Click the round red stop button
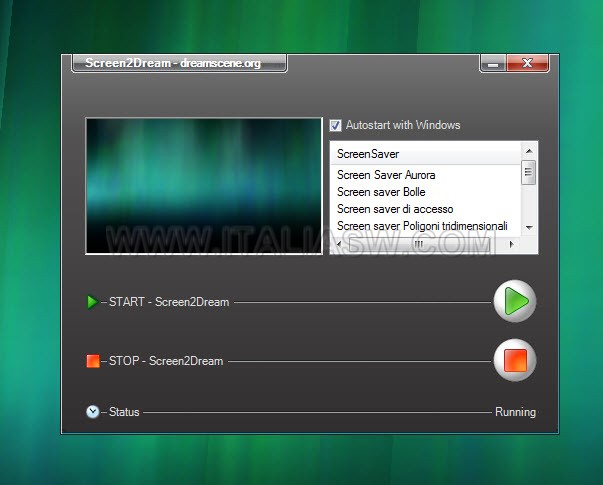Screen dimensions: 603x485 coord(515,360)
